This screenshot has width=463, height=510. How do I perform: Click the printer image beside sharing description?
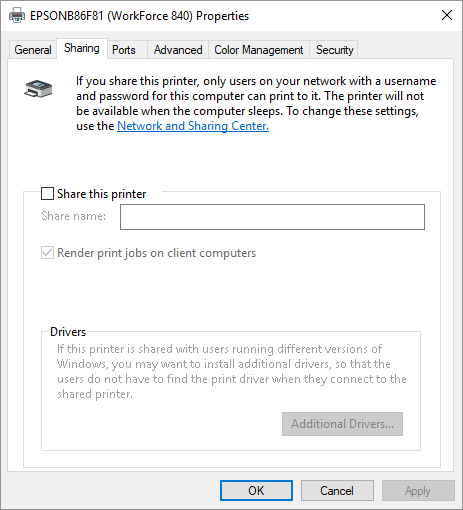[x=38, y=89]
